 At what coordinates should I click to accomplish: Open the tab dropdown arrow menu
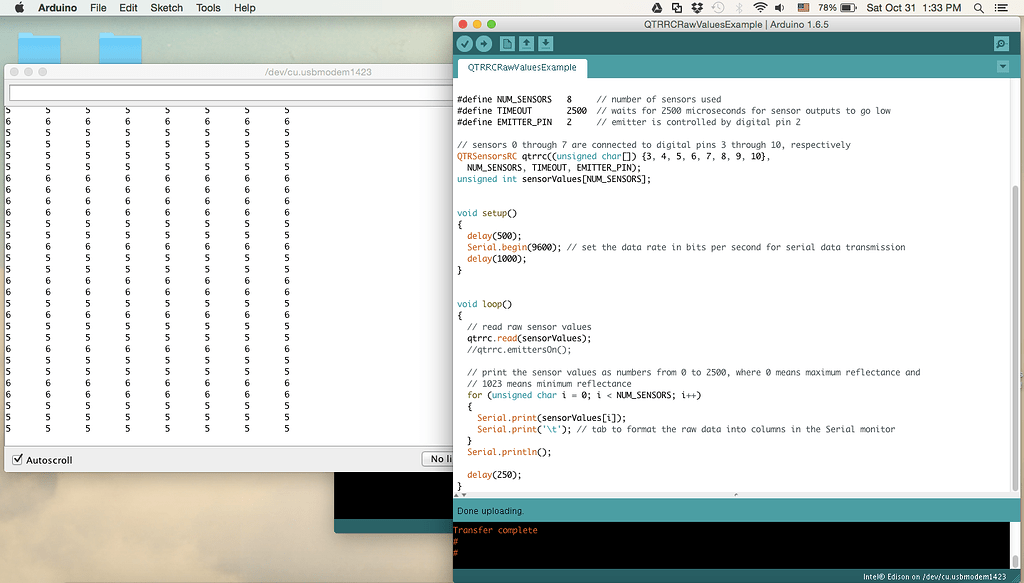point(1003,67)
